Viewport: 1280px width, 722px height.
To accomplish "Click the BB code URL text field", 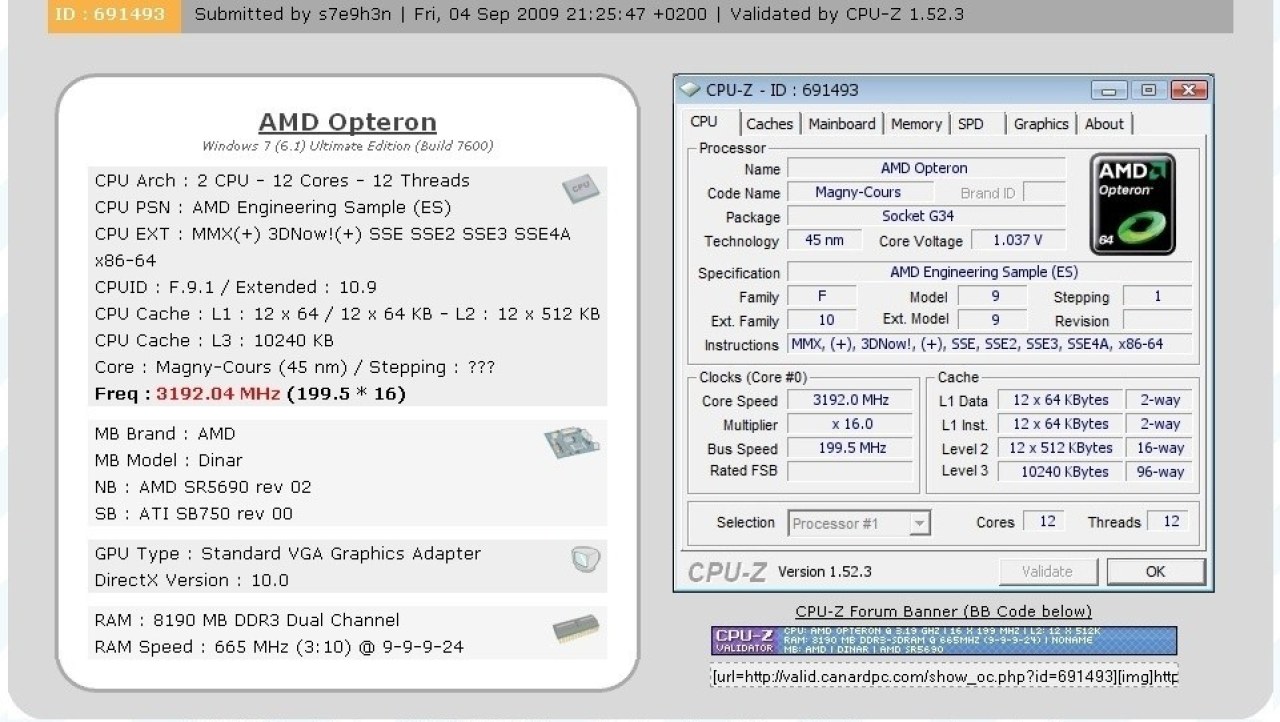I will (944, 677).
